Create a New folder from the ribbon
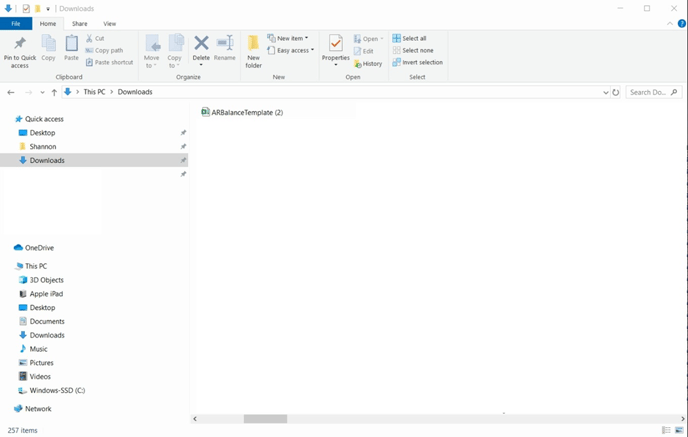688x437 pixels. [254, 50]
